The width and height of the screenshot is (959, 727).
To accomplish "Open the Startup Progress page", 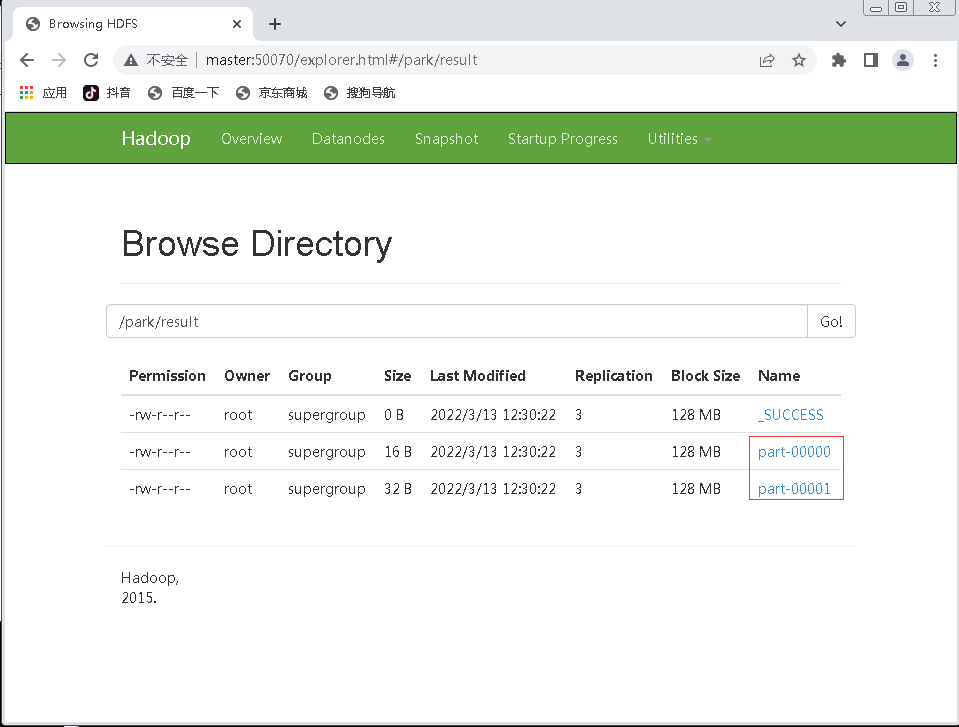I will click(563, 139).
